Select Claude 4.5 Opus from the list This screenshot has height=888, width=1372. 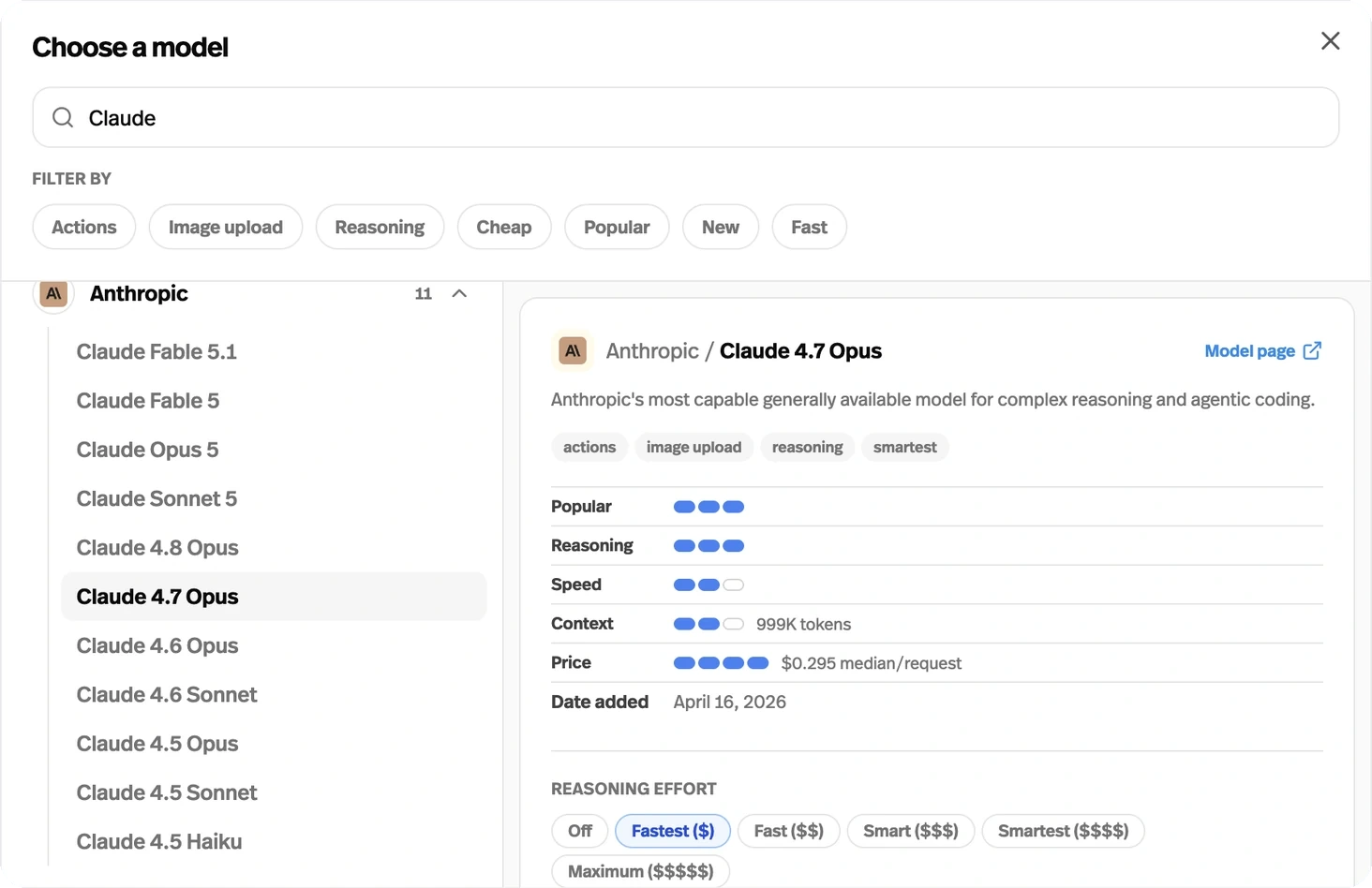[x=274, y=744]
